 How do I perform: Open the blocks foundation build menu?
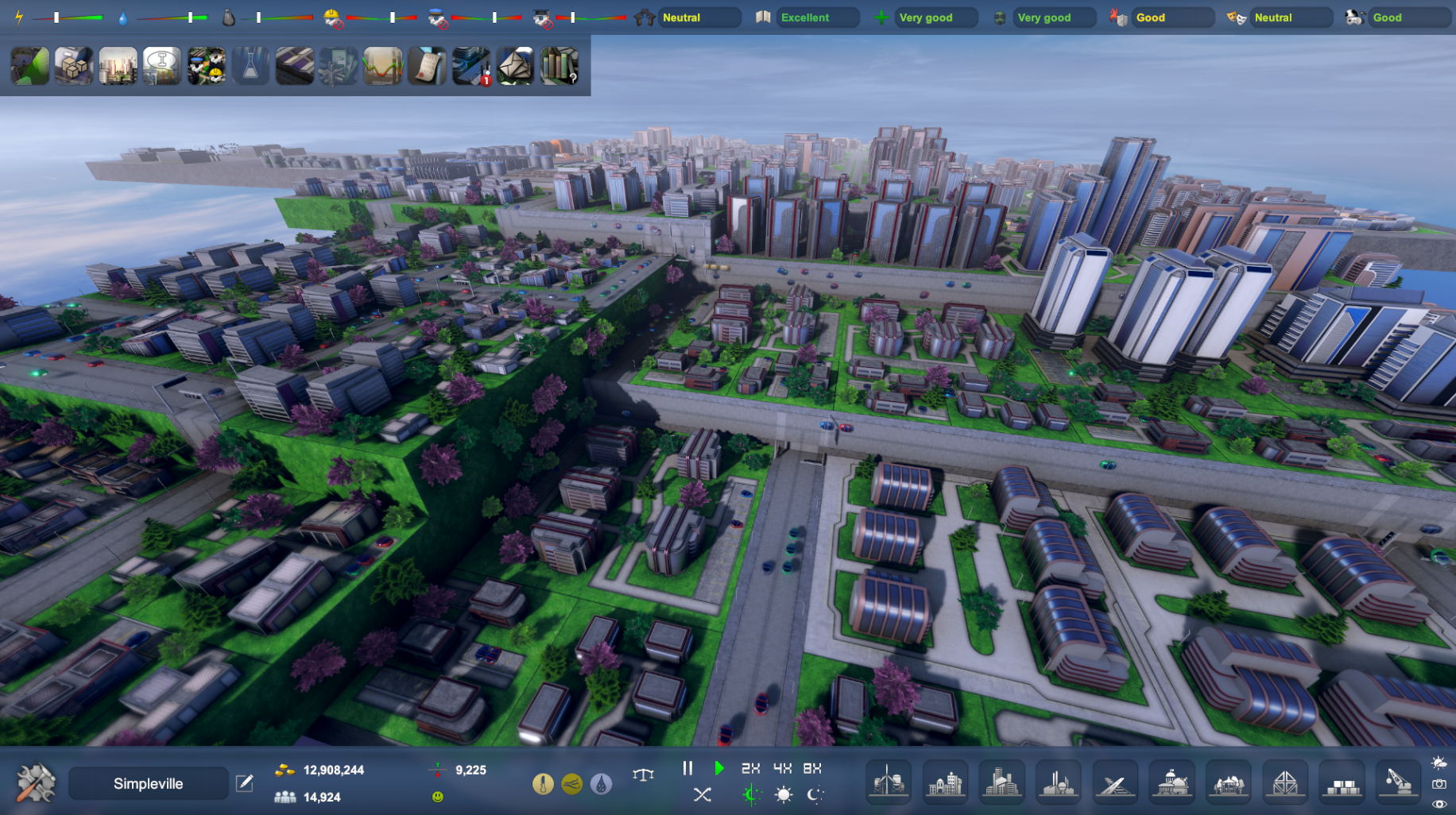[x=1342, y=782]
